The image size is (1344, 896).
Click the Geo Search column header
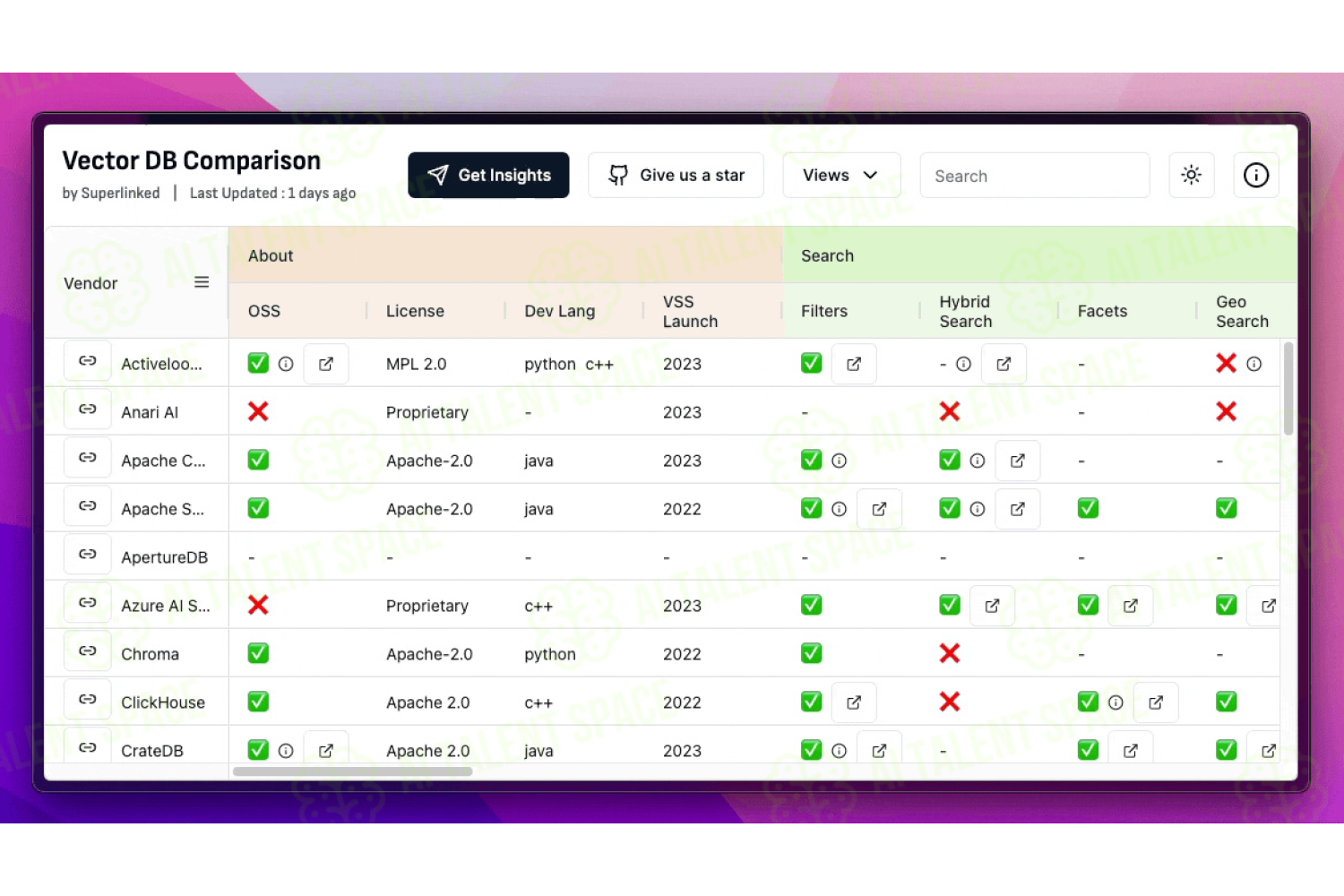pos(1242,311)
